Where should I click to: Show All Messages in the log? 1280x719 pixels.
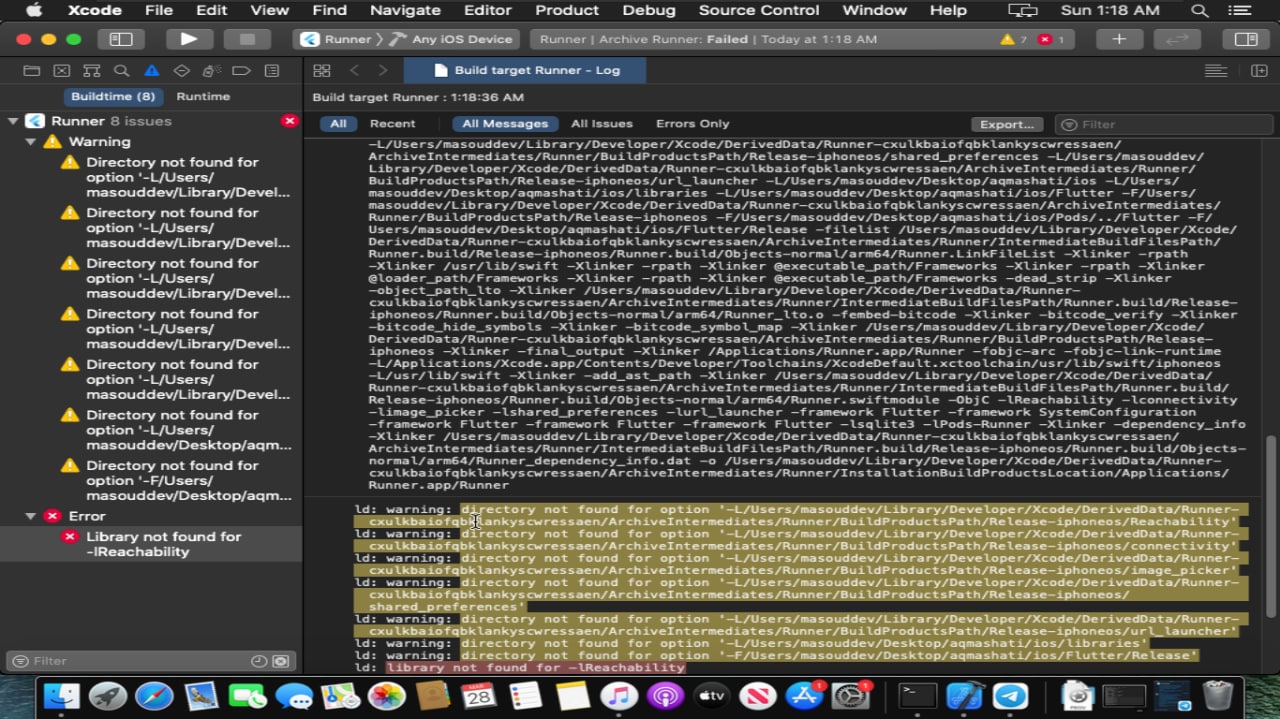[x=505, y=124]
